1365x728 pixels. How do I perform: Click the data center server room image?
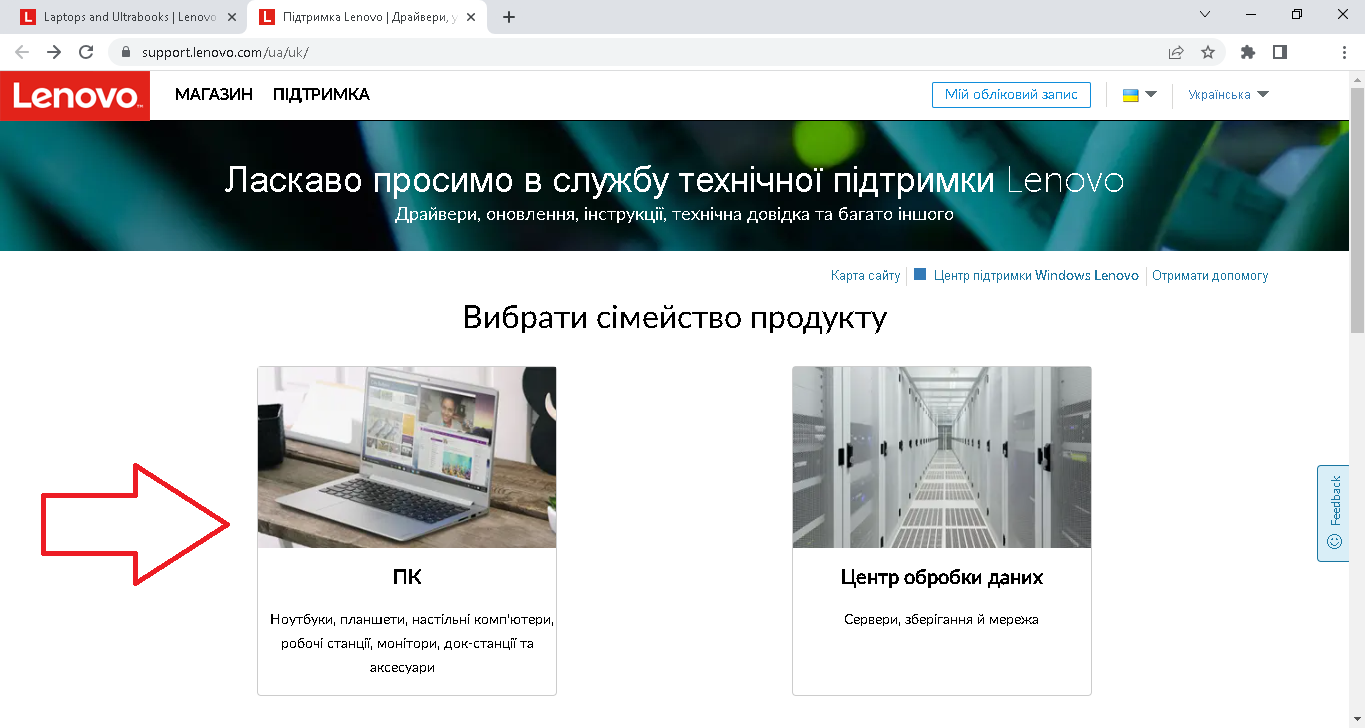pyautogui.click(x=942, y=457)
